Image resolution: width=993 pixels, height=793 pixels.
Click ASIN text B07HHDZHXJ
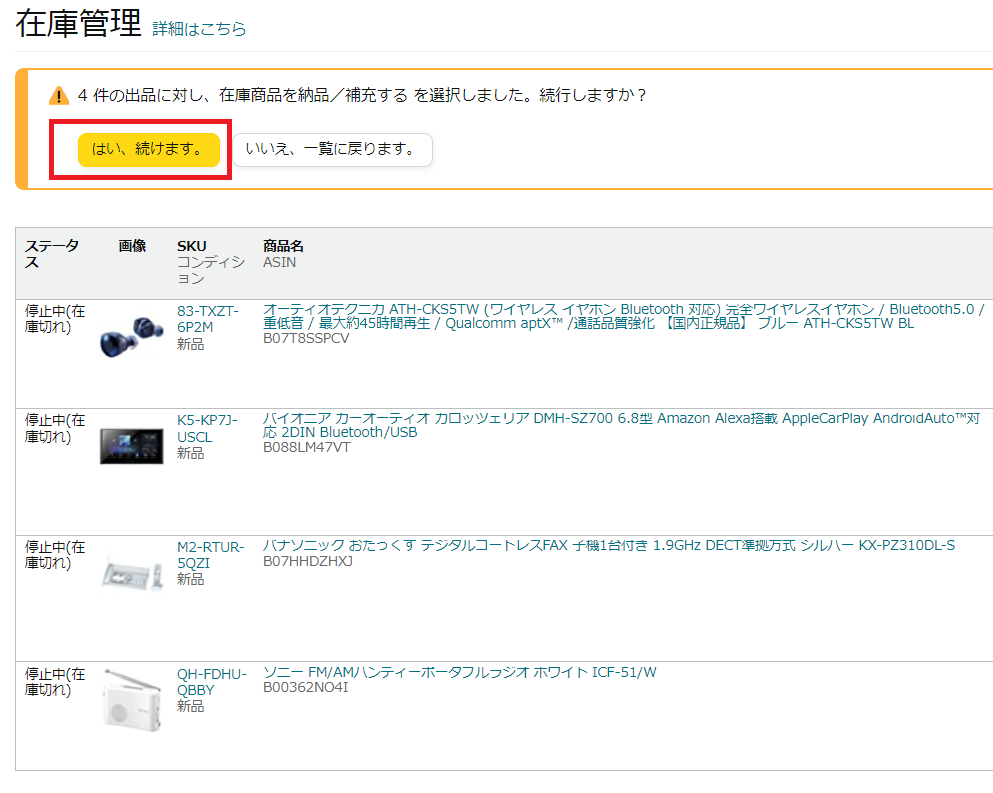[x=308, y=561]
